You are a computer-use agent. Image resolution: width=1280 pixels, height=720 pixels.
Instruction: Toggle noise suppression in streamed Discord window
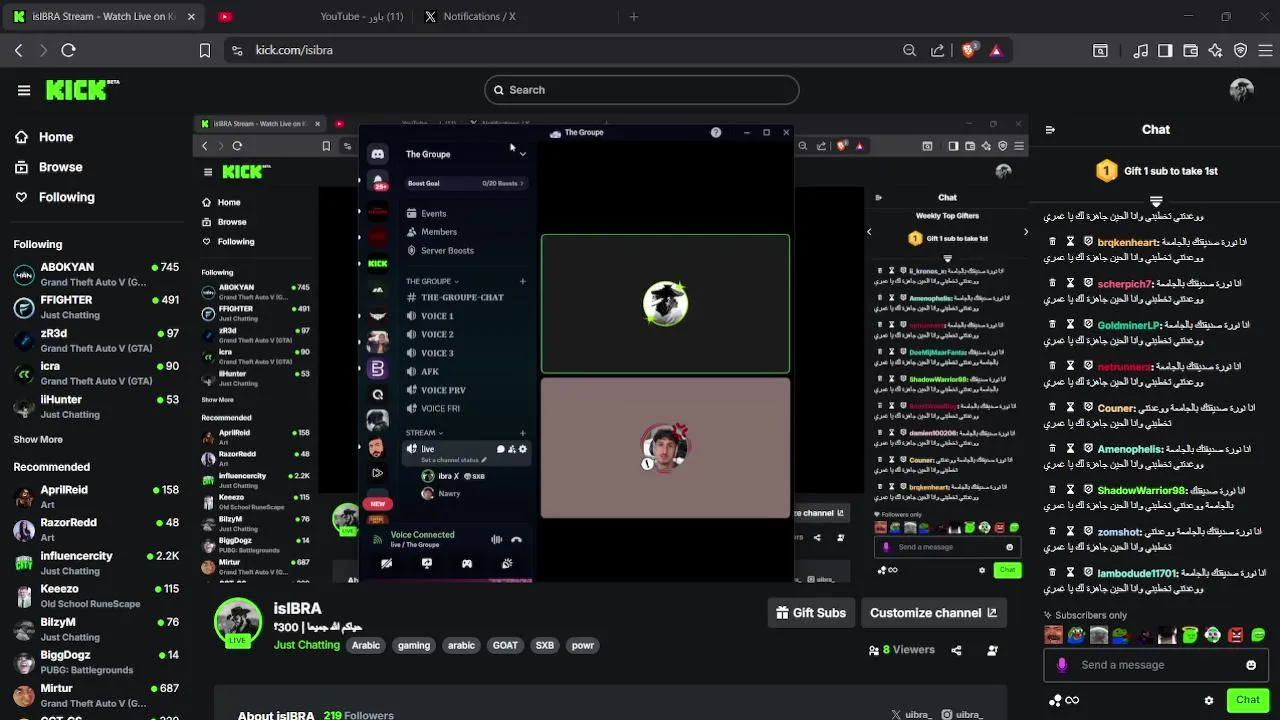pyautogui.click(x=496, y=540)
